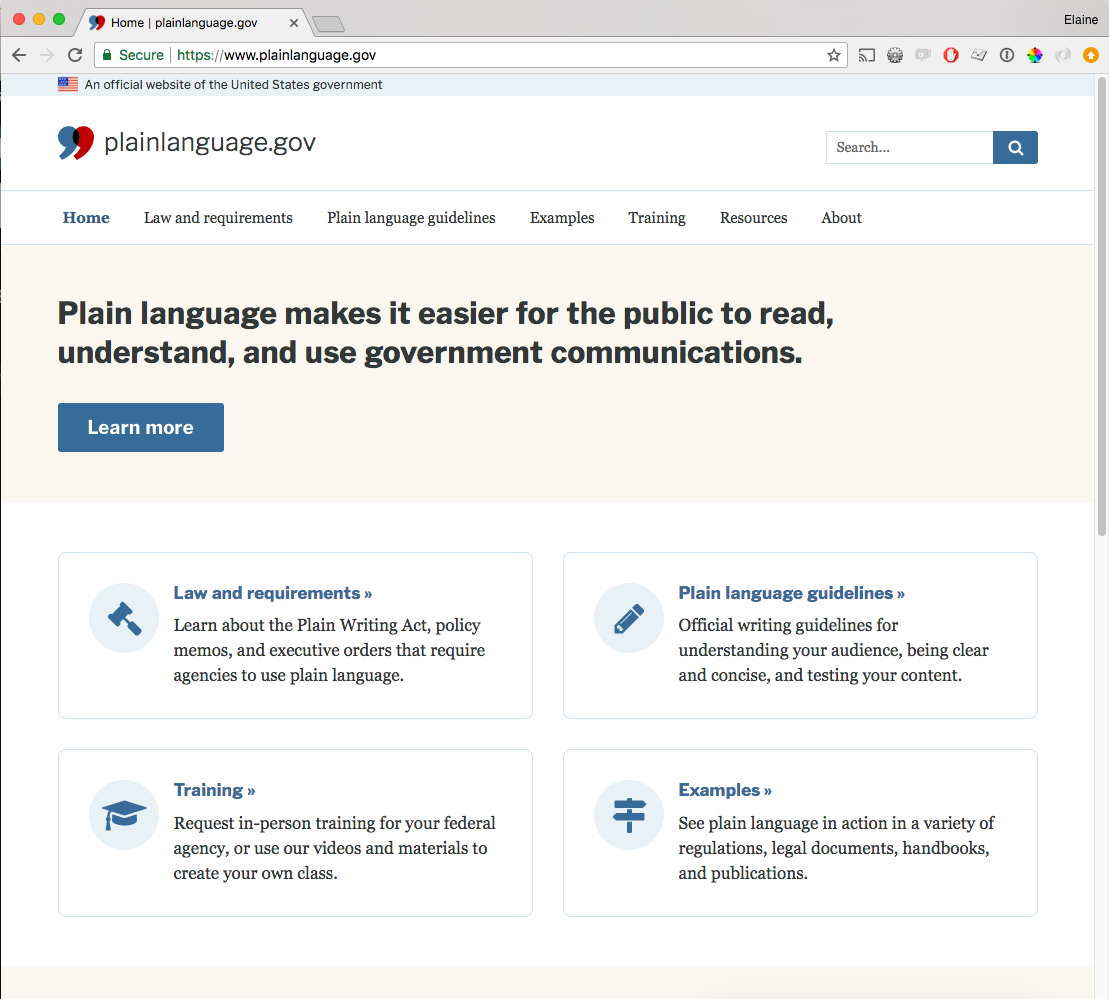Follow the Law and requirements » link

point(272,592)
